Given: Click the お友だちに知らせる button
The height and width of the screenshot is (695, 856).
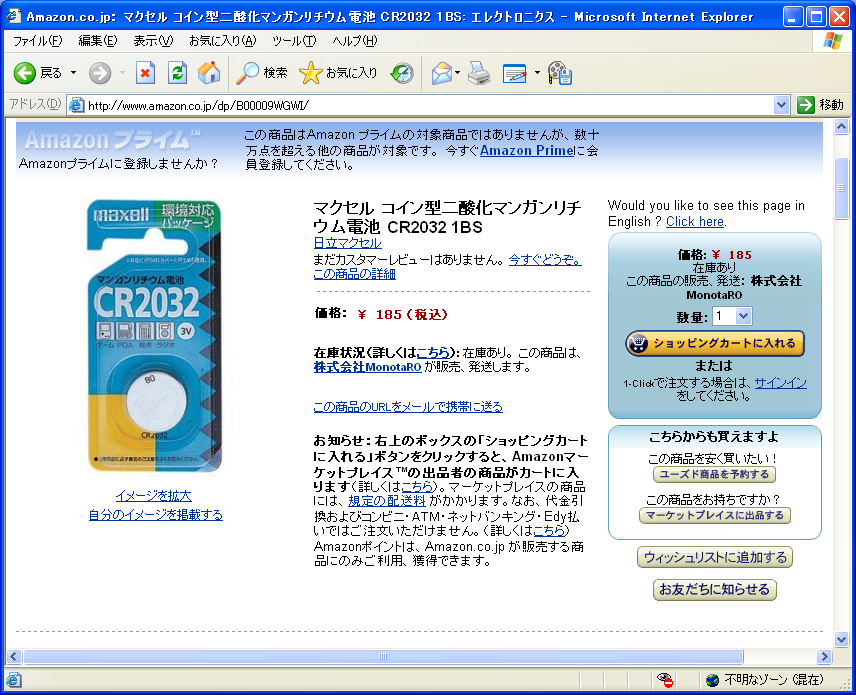Looking at the screenshot, I should point(715,590).
